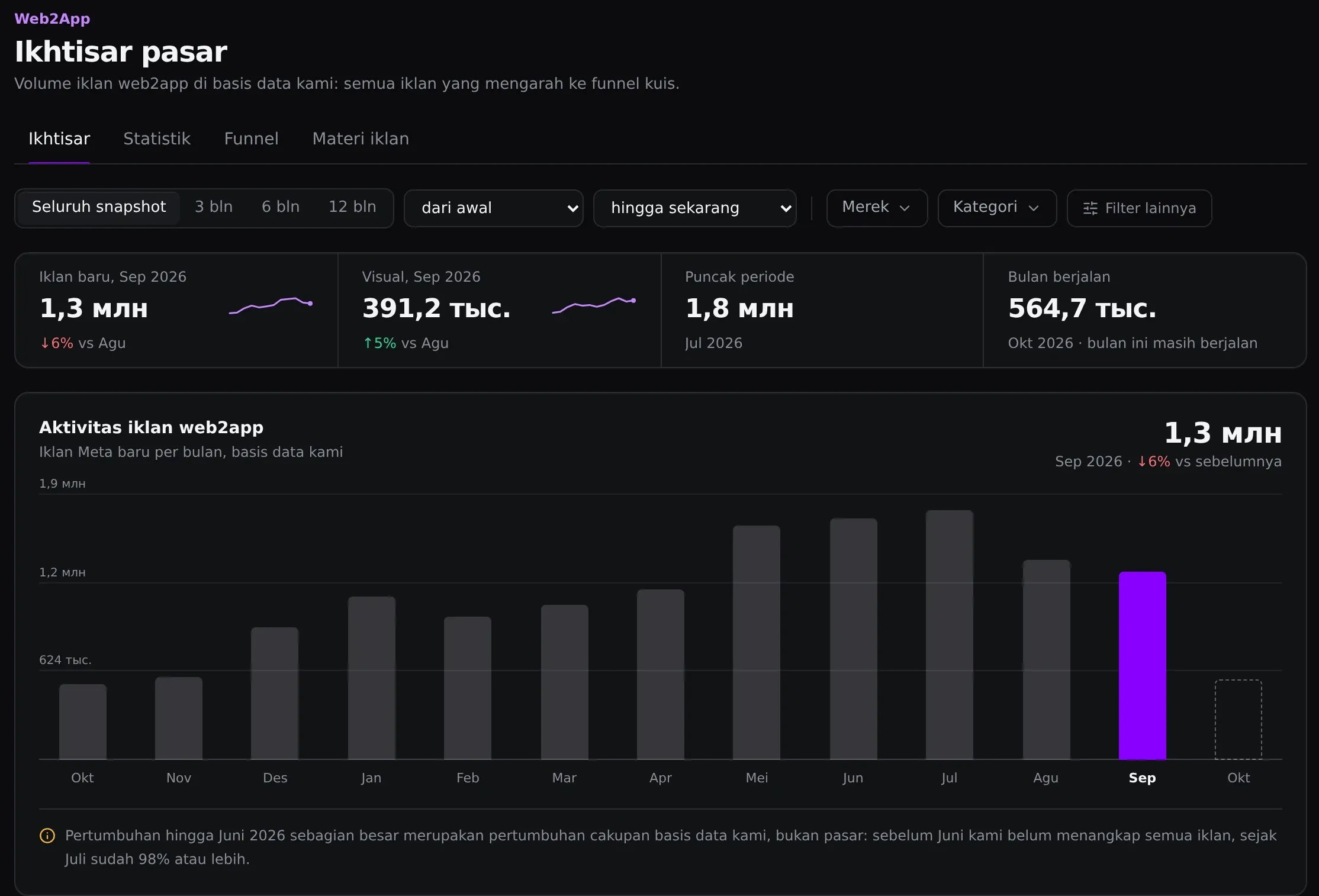
Task: Click the 1,8 млн Puncak periode value
Action: tap(739, 308)
